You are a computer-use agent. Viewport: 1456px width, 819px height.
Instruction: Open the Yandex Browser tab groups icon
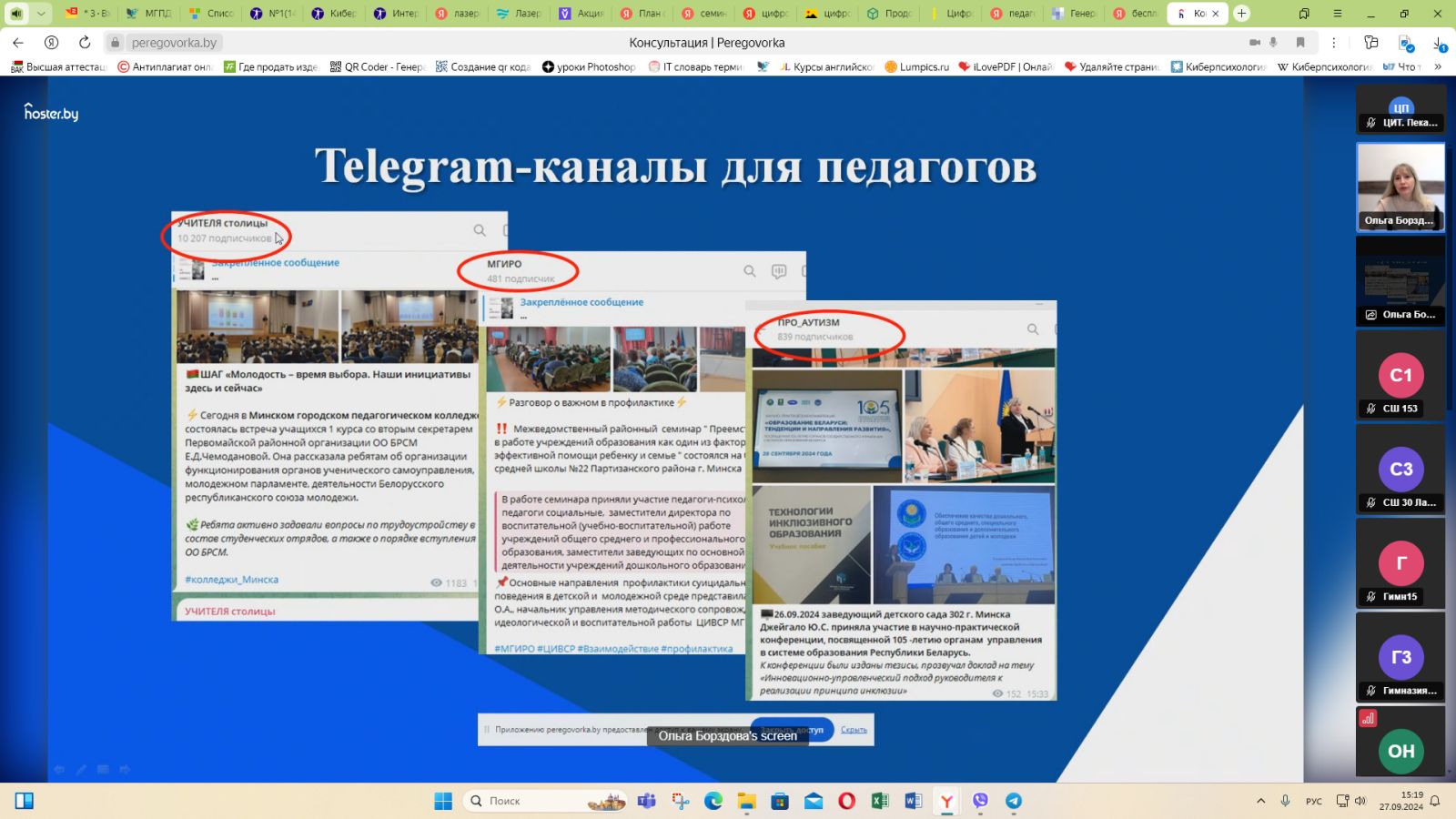click(1304, 14)
